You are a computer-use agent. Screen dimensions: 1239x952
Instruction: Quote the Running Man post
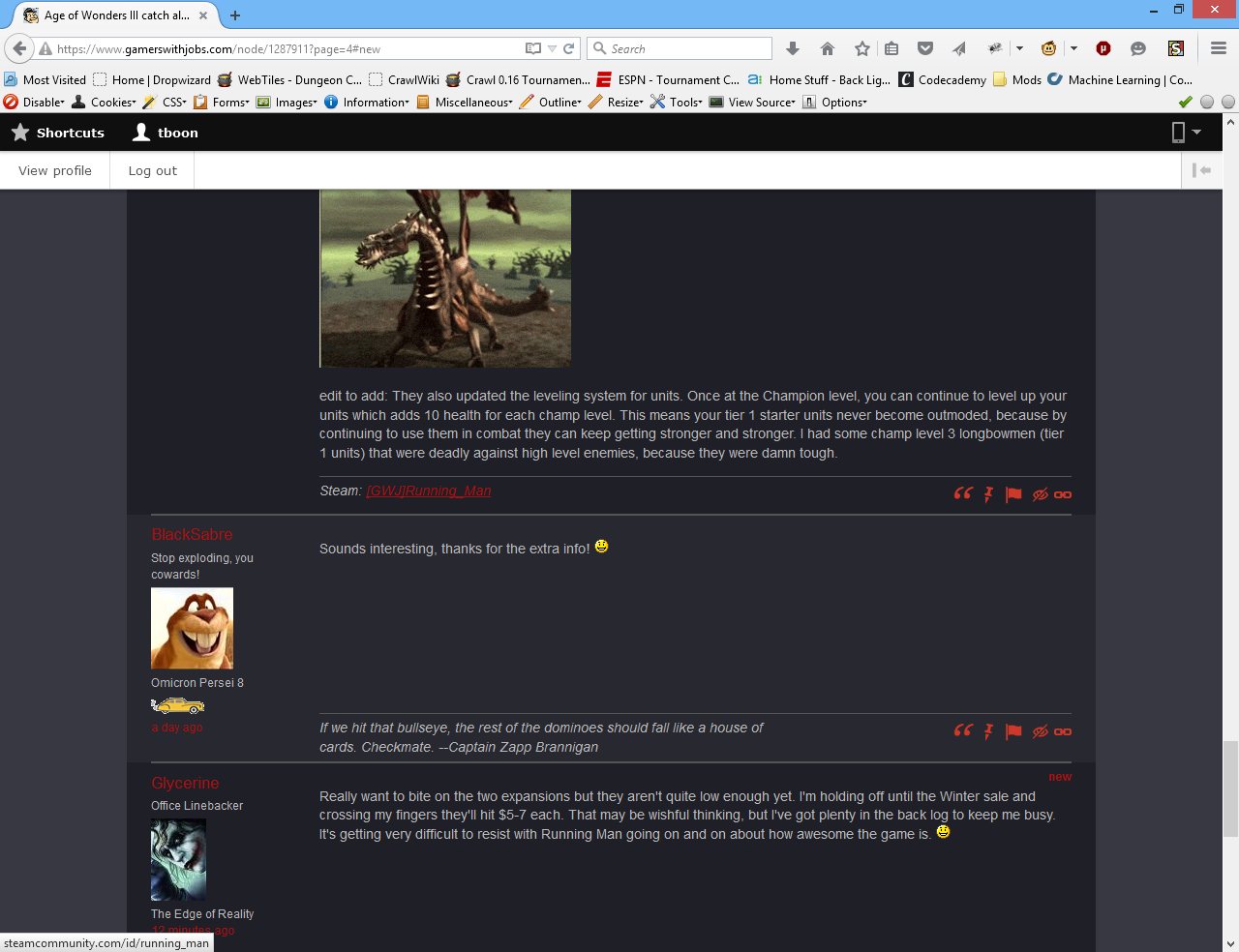pos(963,493)
